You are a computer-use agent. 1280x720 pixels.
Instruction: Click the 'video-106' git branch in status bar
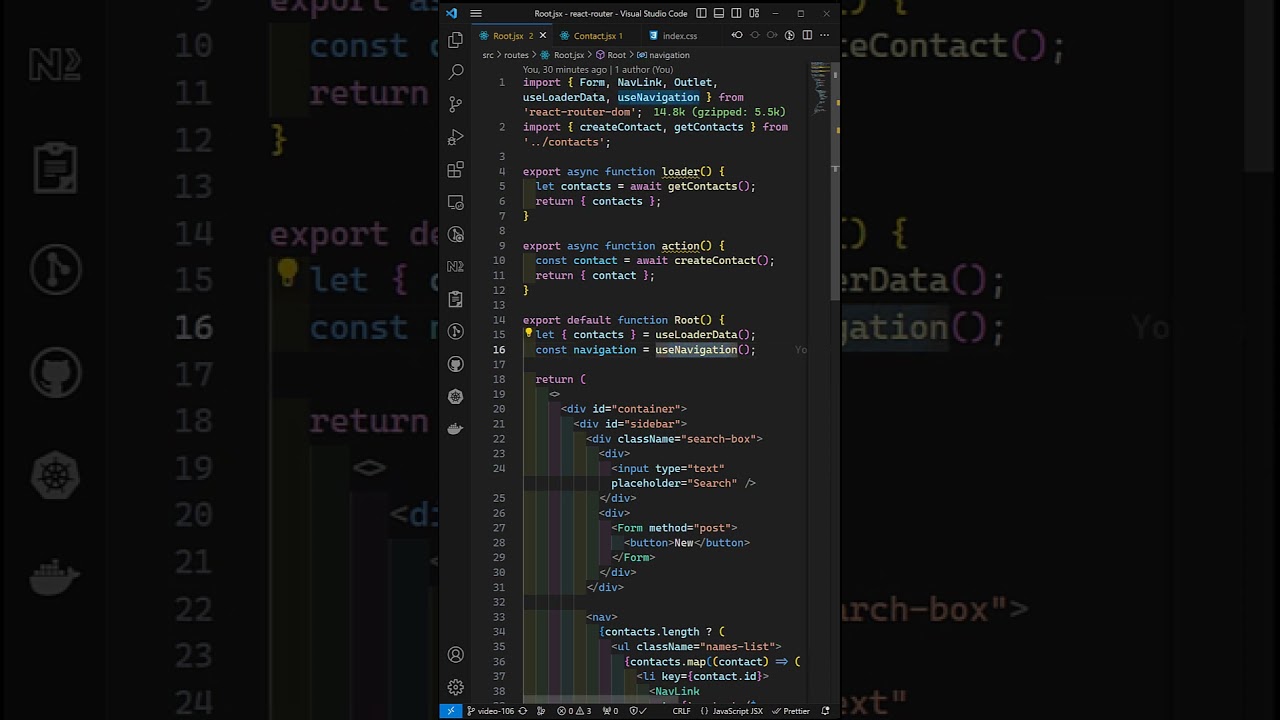point(490,711)
